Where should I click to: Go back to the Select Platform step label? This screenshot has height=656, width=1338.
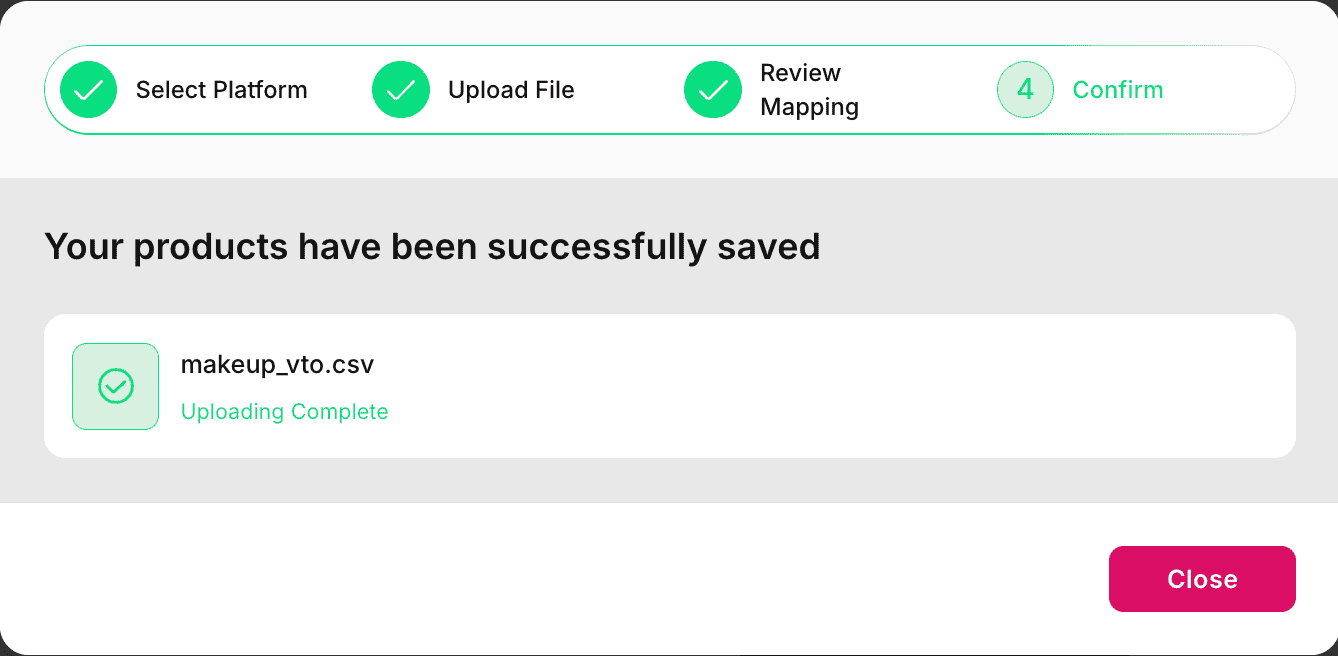pyautogui.click(x=221, y=90)
